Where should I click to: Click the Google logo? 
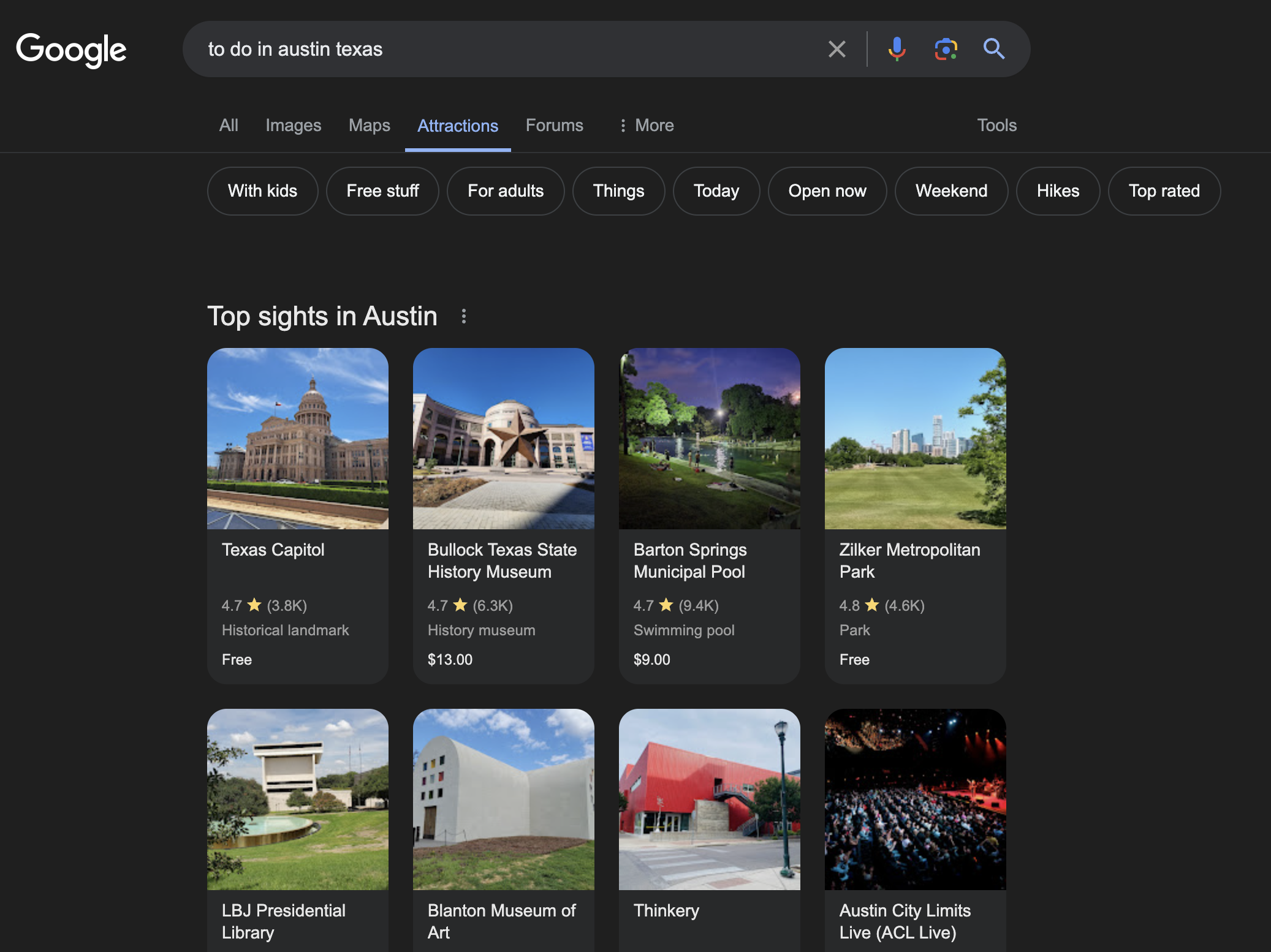tap(71, 50)
